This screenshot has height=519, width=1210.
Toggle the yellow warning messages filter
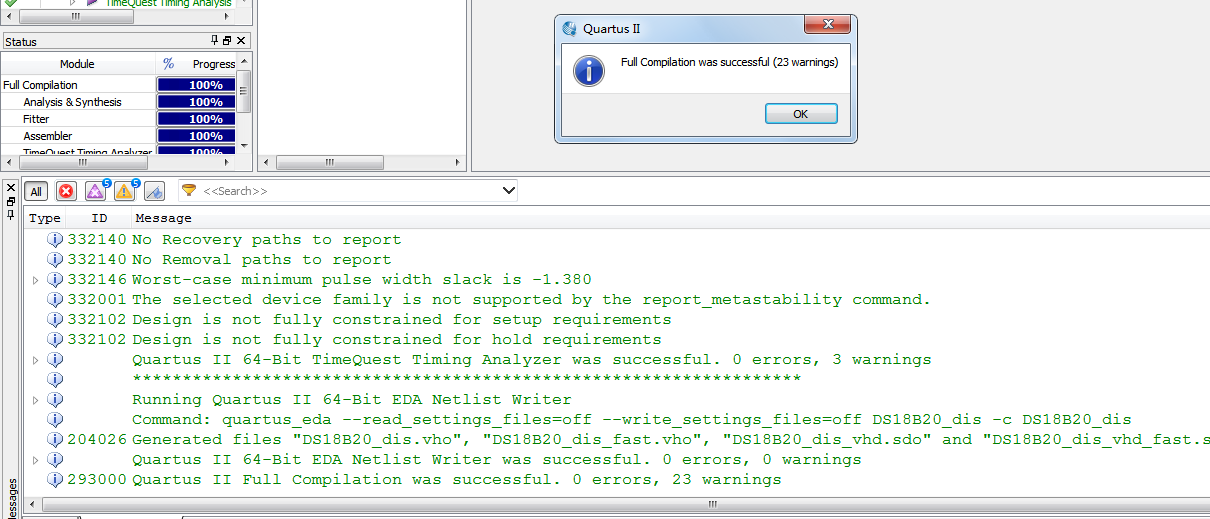tap(125, 191)
